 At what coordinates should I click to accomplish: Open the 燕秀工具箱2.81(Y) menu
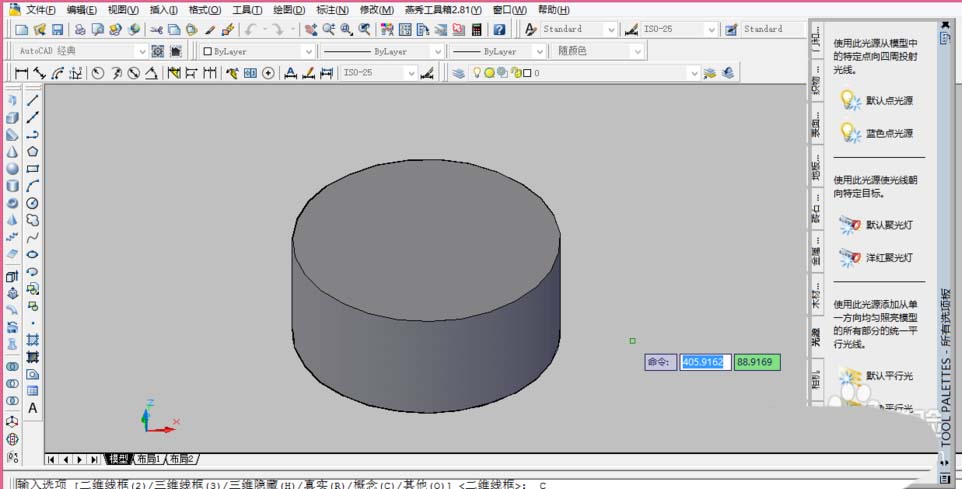443,10
